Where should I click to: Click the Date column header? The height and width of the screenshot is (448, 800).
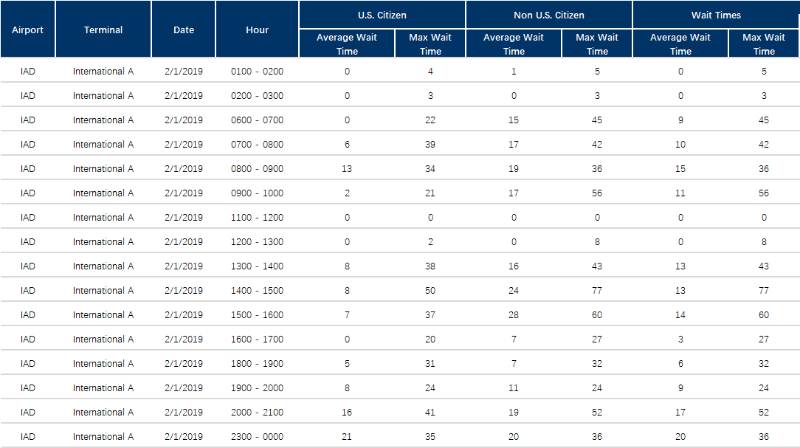184,30
